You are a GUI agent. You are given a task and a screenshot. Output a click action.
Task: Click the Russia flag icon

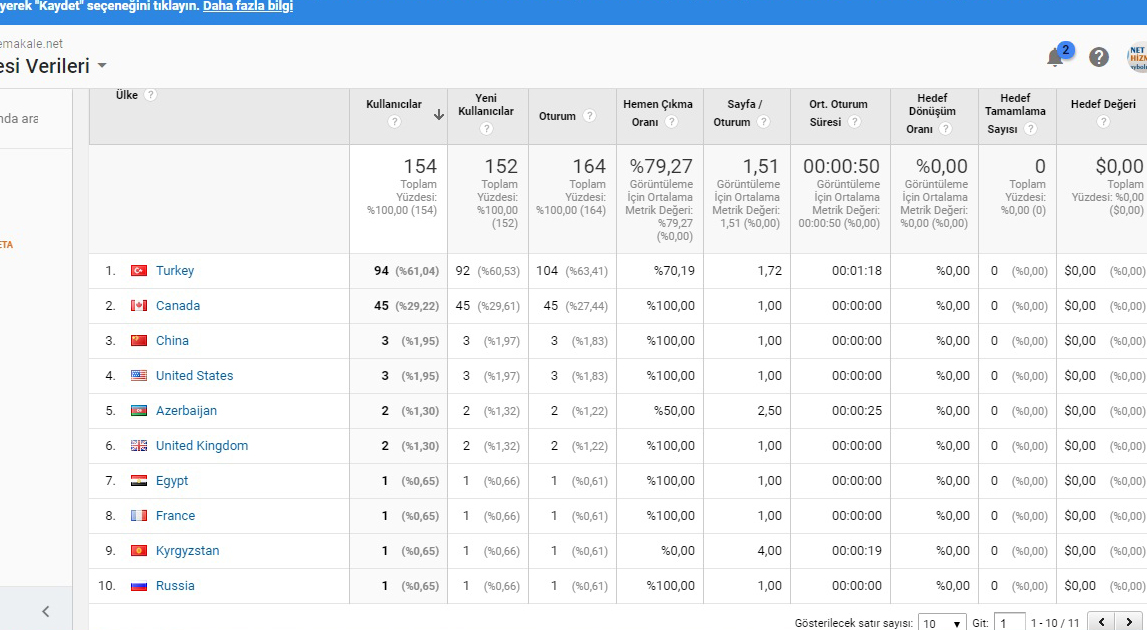tap(139, 586)
